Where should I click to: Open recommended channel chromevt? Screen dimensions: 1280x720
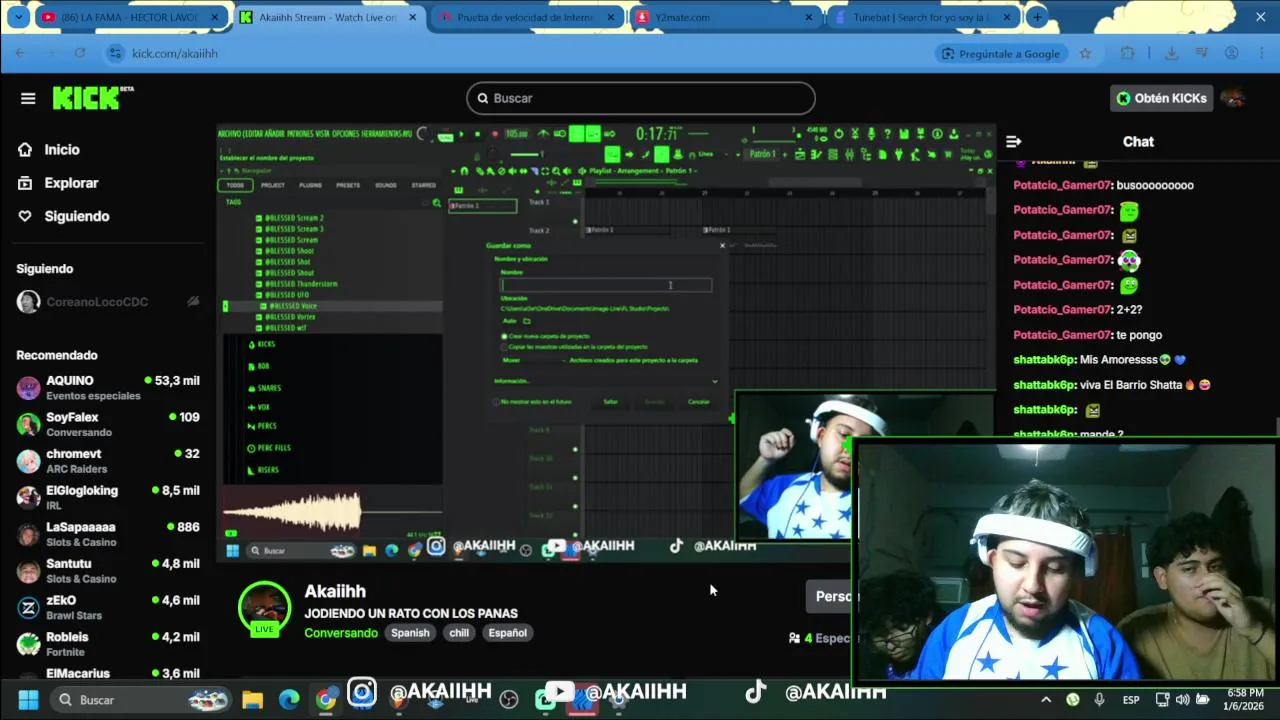coord(108,461)
